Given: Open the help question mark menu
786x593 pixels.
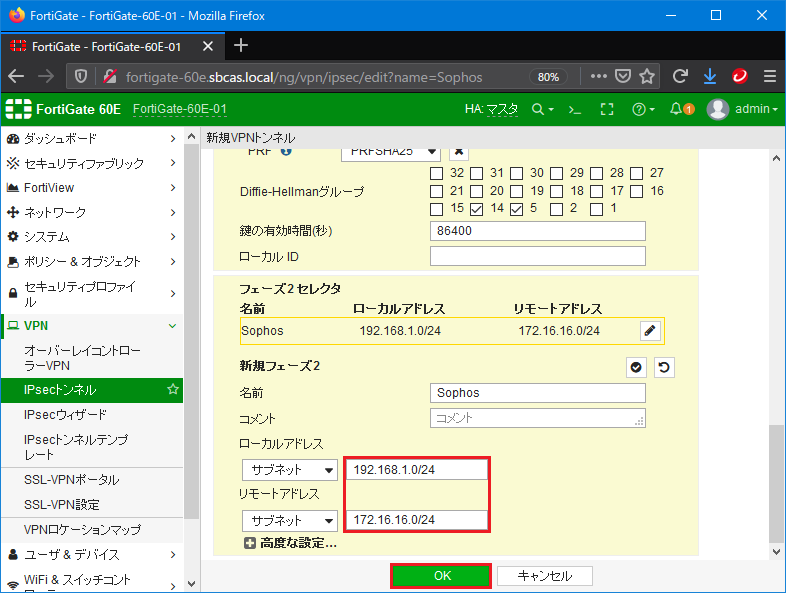Looking at the screenshot, I should point(643,109).
